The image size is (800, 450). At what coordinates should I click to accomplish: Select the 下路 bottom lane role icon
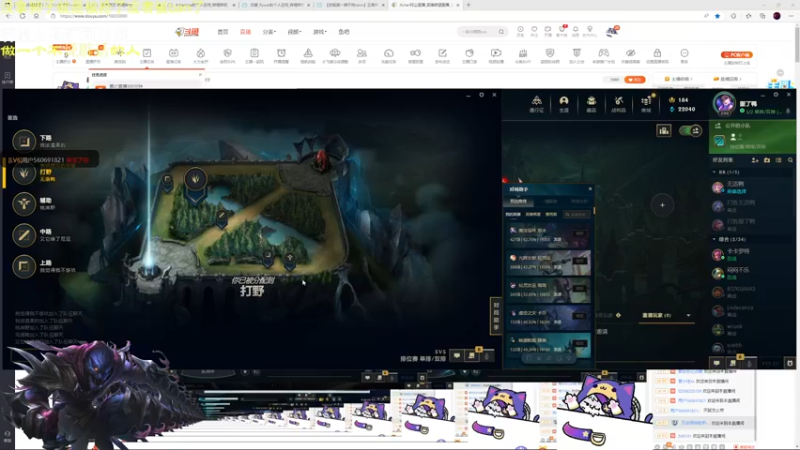coord(24,141)
